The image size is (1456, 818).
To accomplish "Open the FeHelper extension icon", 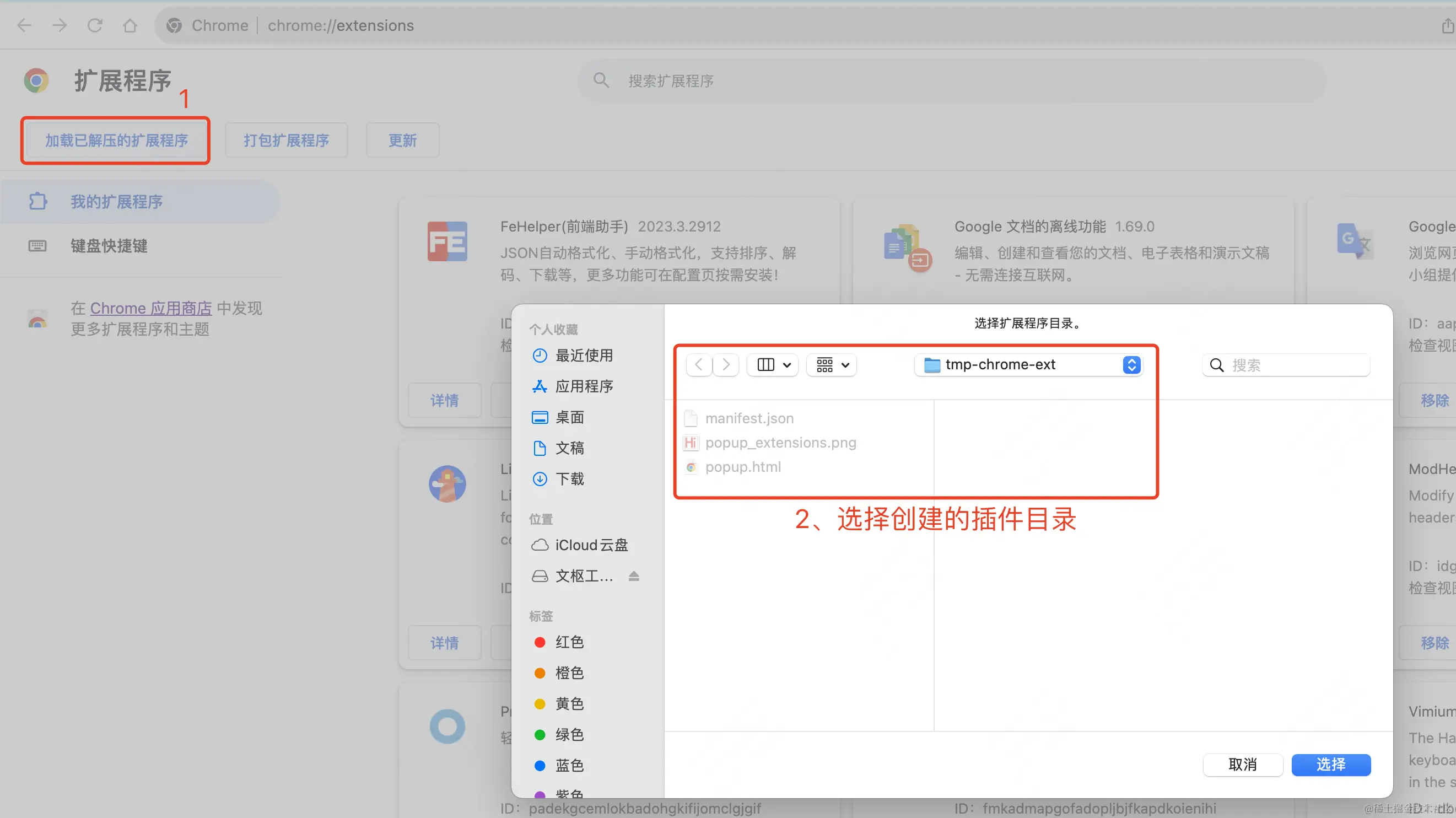I will (447, 241).
